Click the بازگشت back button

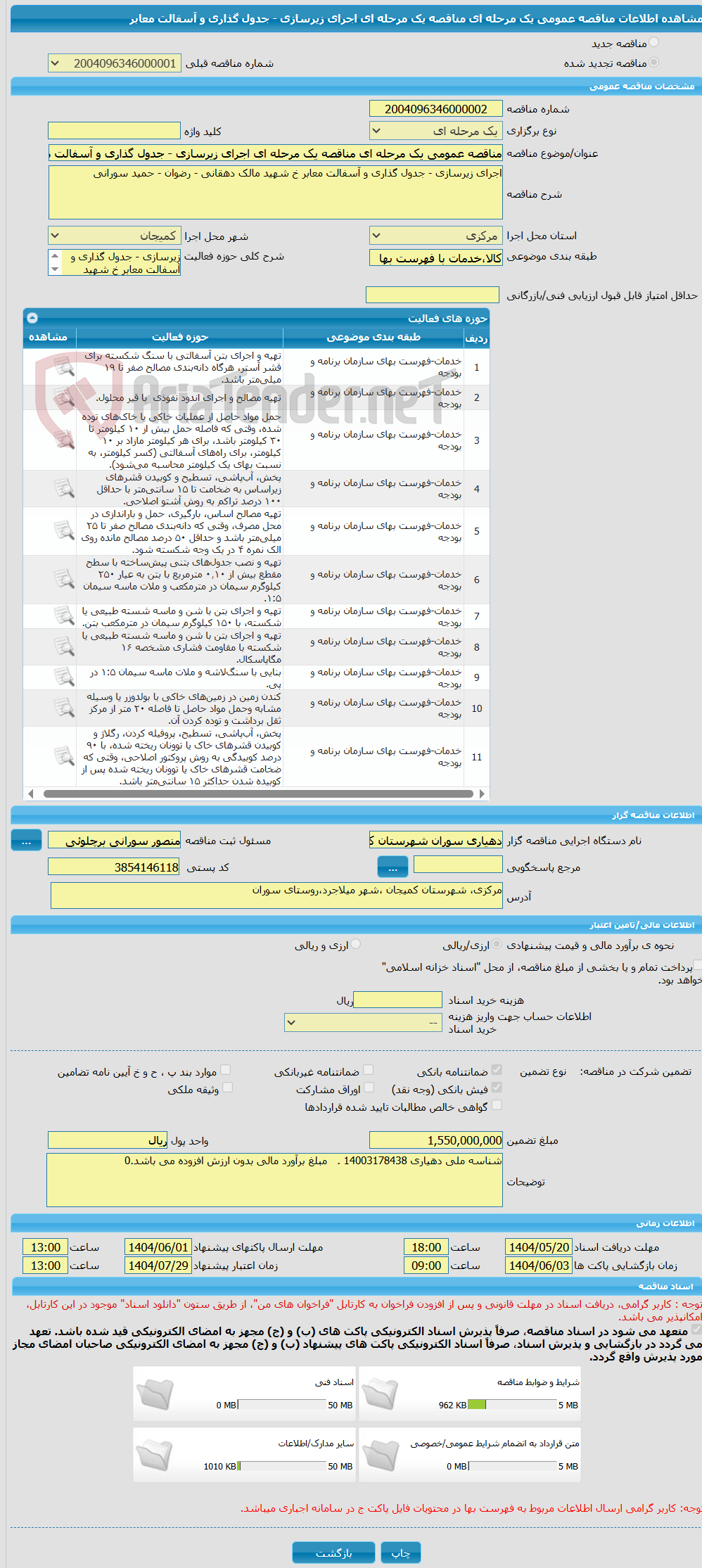(334, 1553)
